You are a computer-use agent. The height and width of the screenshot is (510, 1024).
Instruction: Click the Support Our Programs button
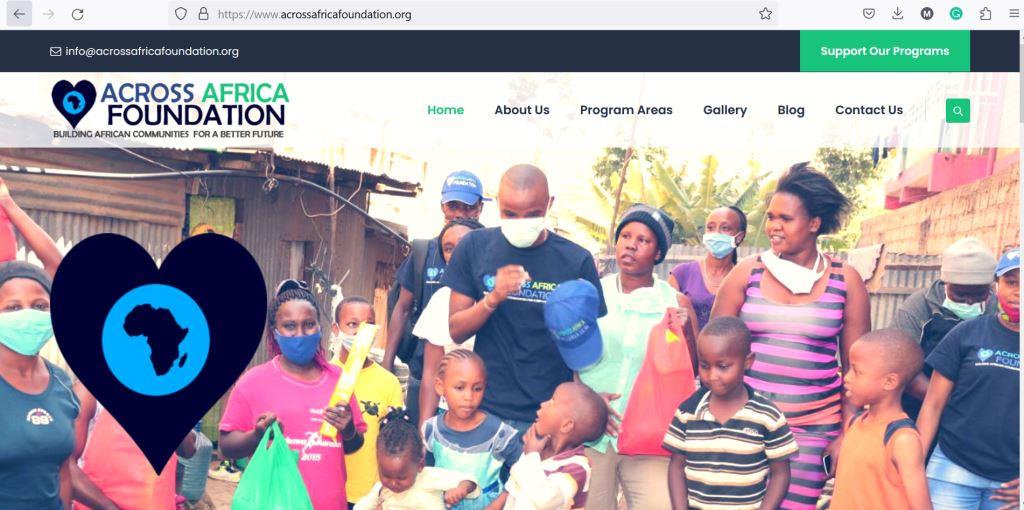(884, 51)
